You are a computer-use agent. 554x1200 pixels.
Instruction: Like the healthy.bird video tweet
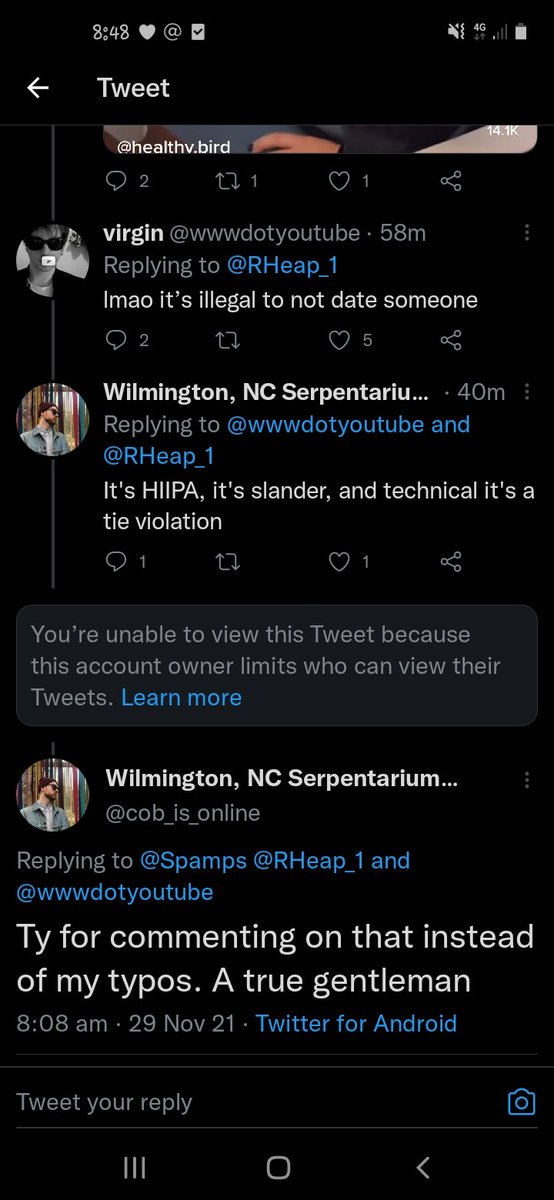pos(340,181)
